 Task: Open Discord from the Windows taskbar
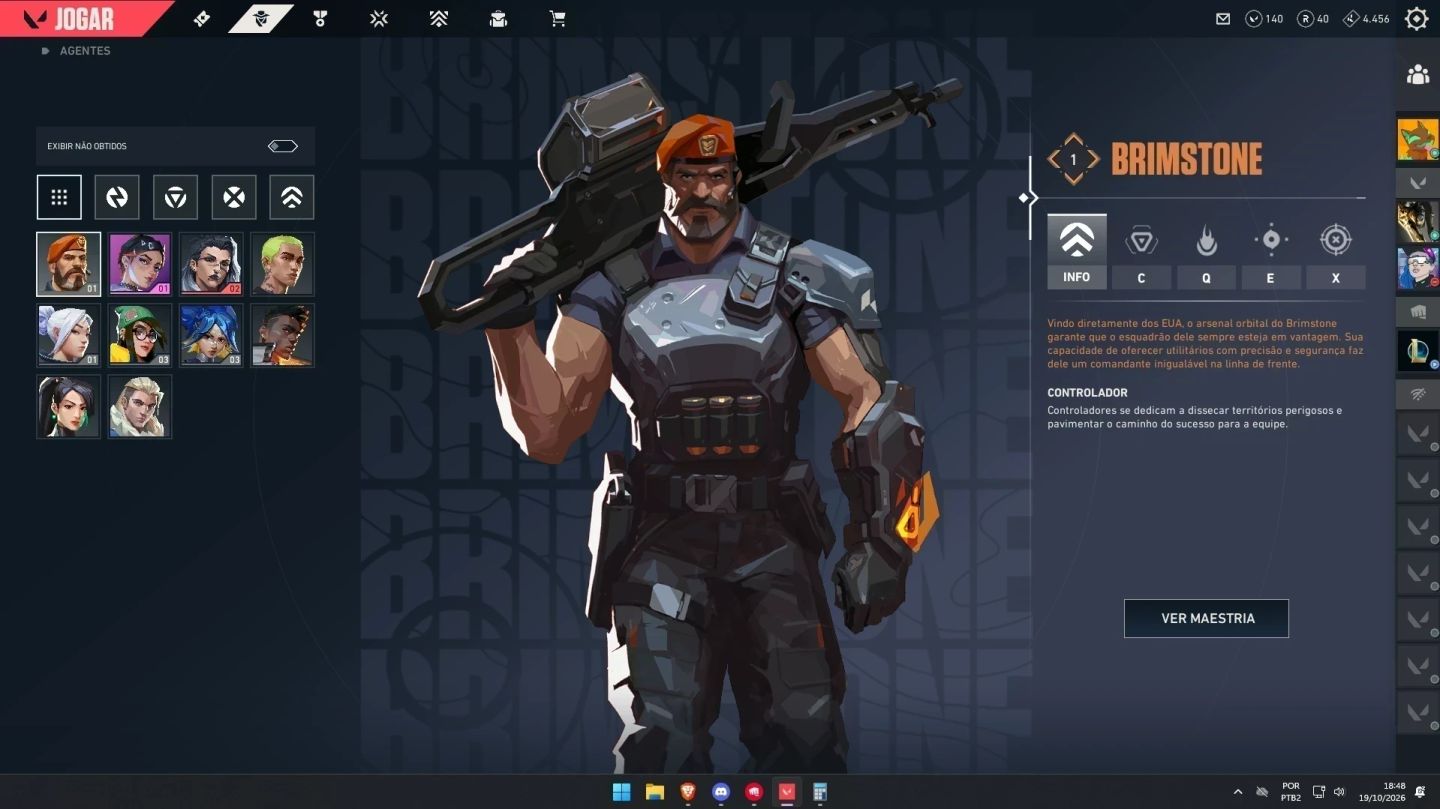[720, 792]
